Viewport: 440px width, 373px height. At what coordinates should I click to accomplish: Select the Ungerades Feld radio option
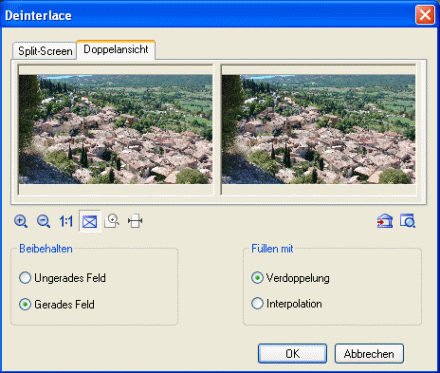point(63,278)
